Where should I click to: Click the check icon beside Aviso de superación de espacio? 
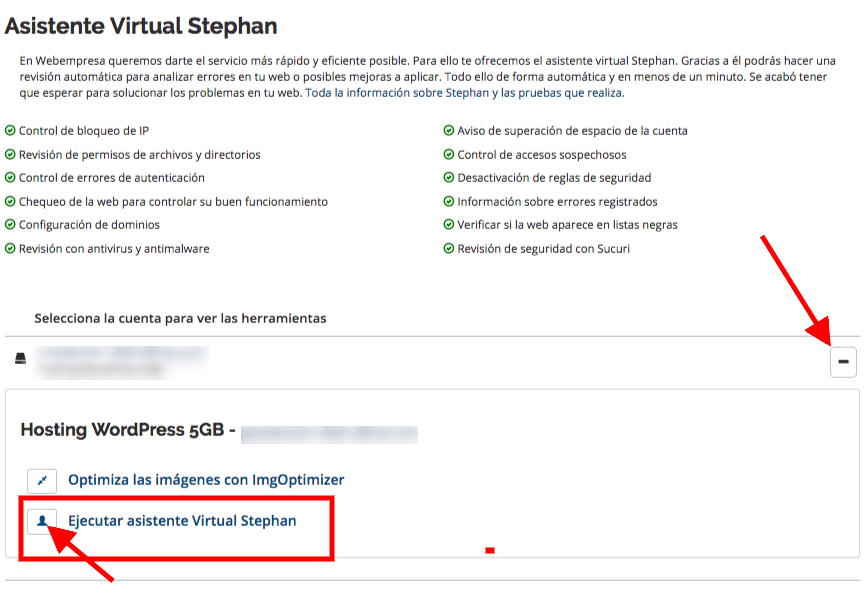tap(451, 131)
